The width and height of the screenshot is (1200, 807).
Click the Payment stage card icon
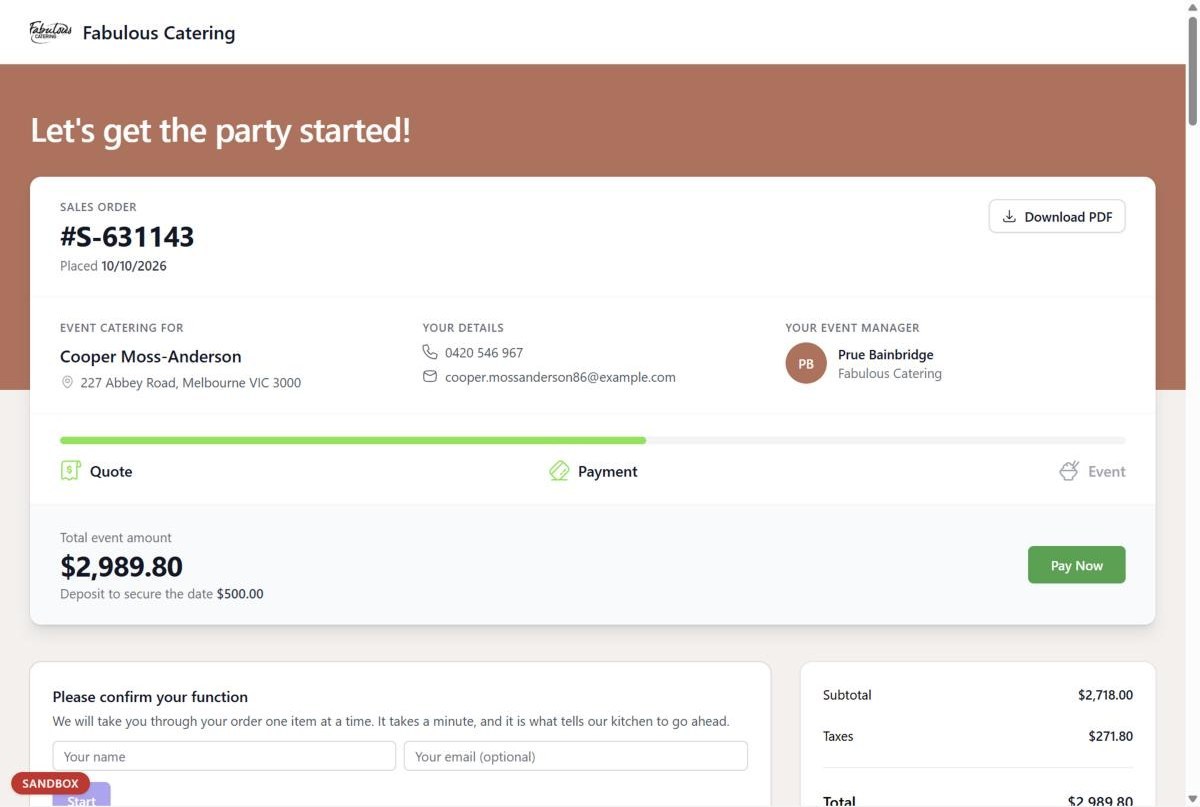point(559,471)
